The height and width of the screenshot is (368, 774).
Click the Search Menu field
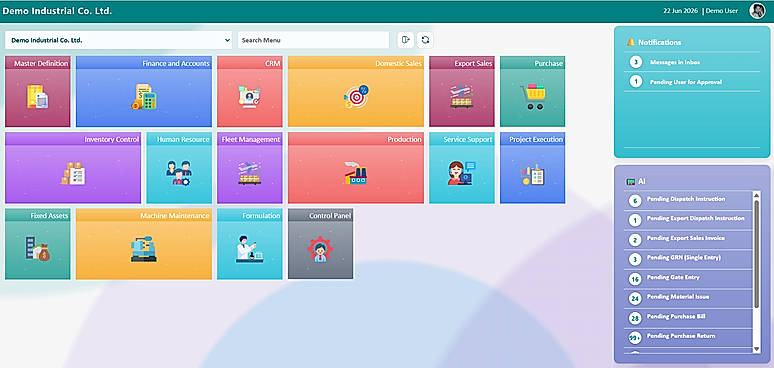[x=313, y=40]
